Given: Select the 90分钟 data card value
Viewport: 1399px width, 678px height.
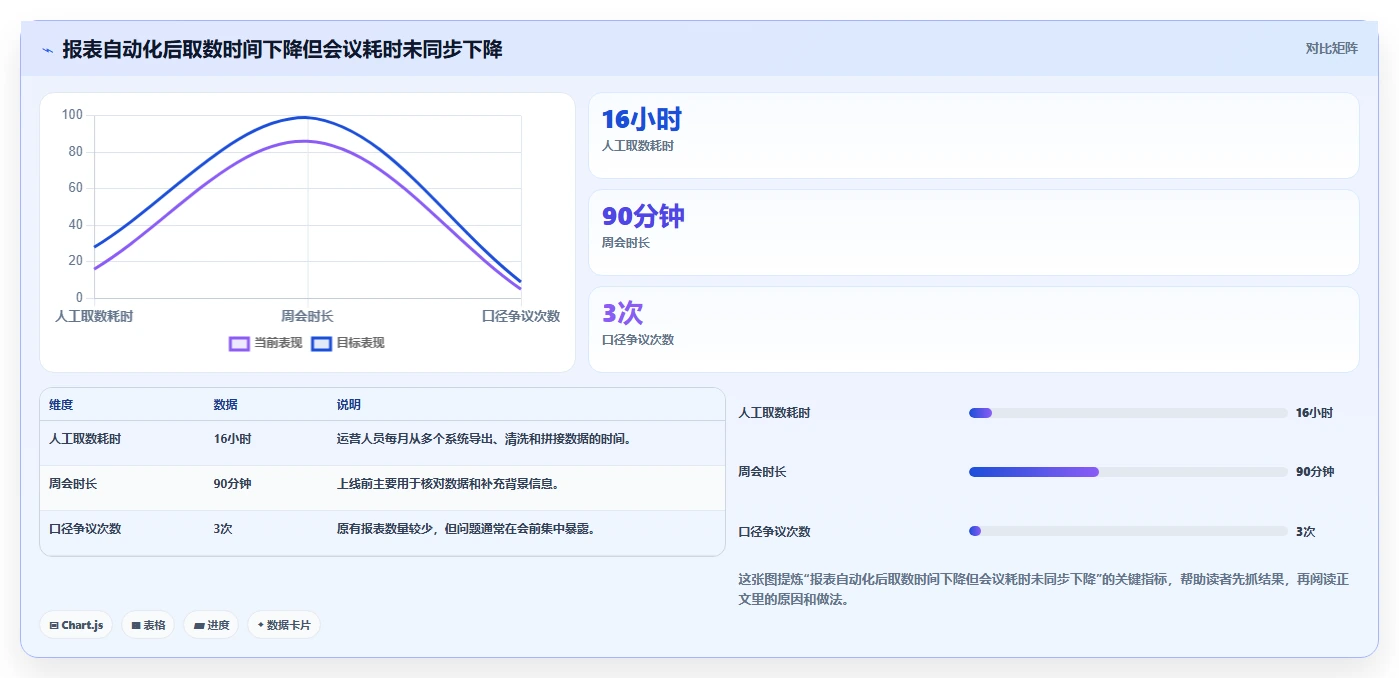Looking at the screenshot, I should tap(643, 216).
